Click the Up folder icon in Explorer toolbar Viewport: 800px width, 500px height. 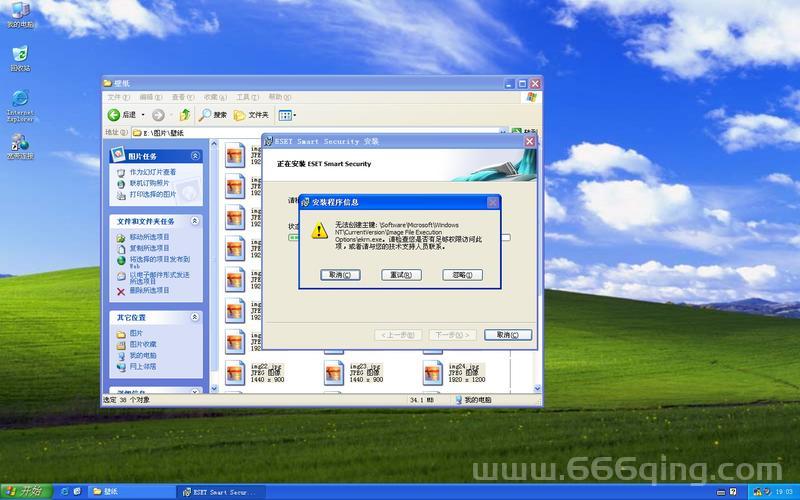[185, 115]
